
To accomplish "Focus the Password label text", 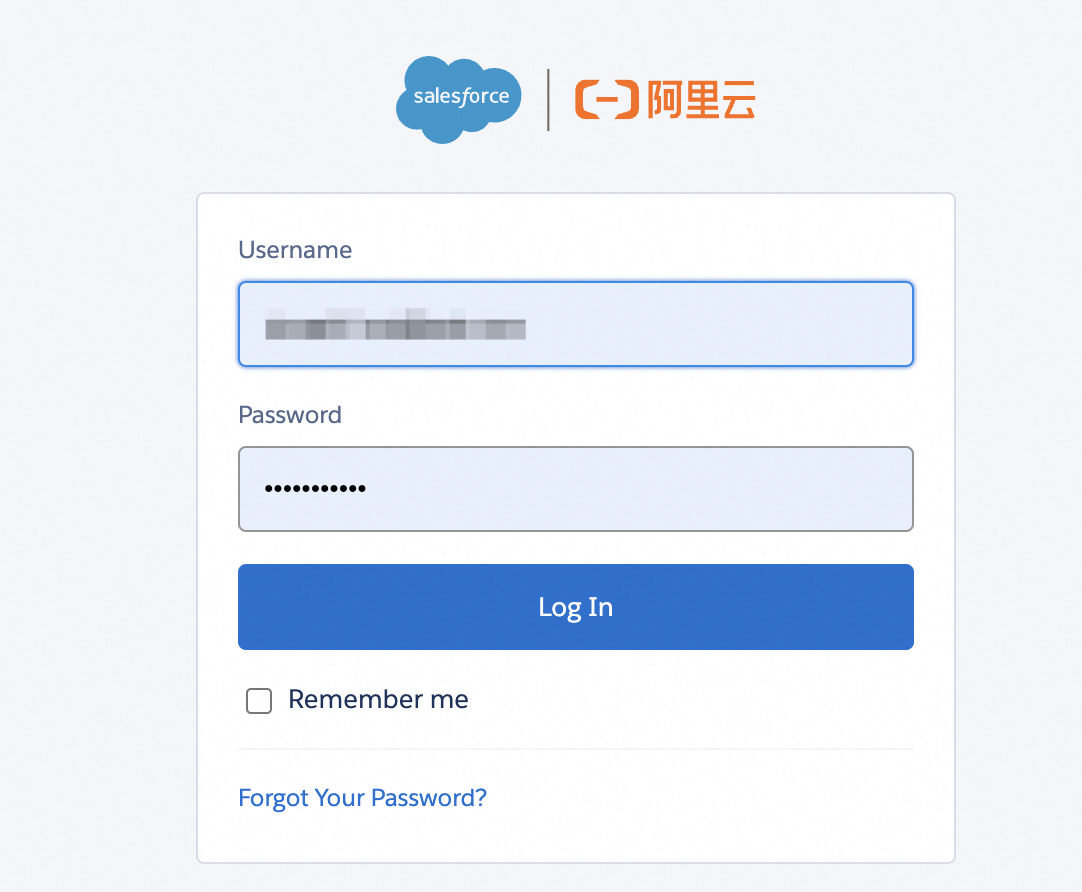I will 290,414.
